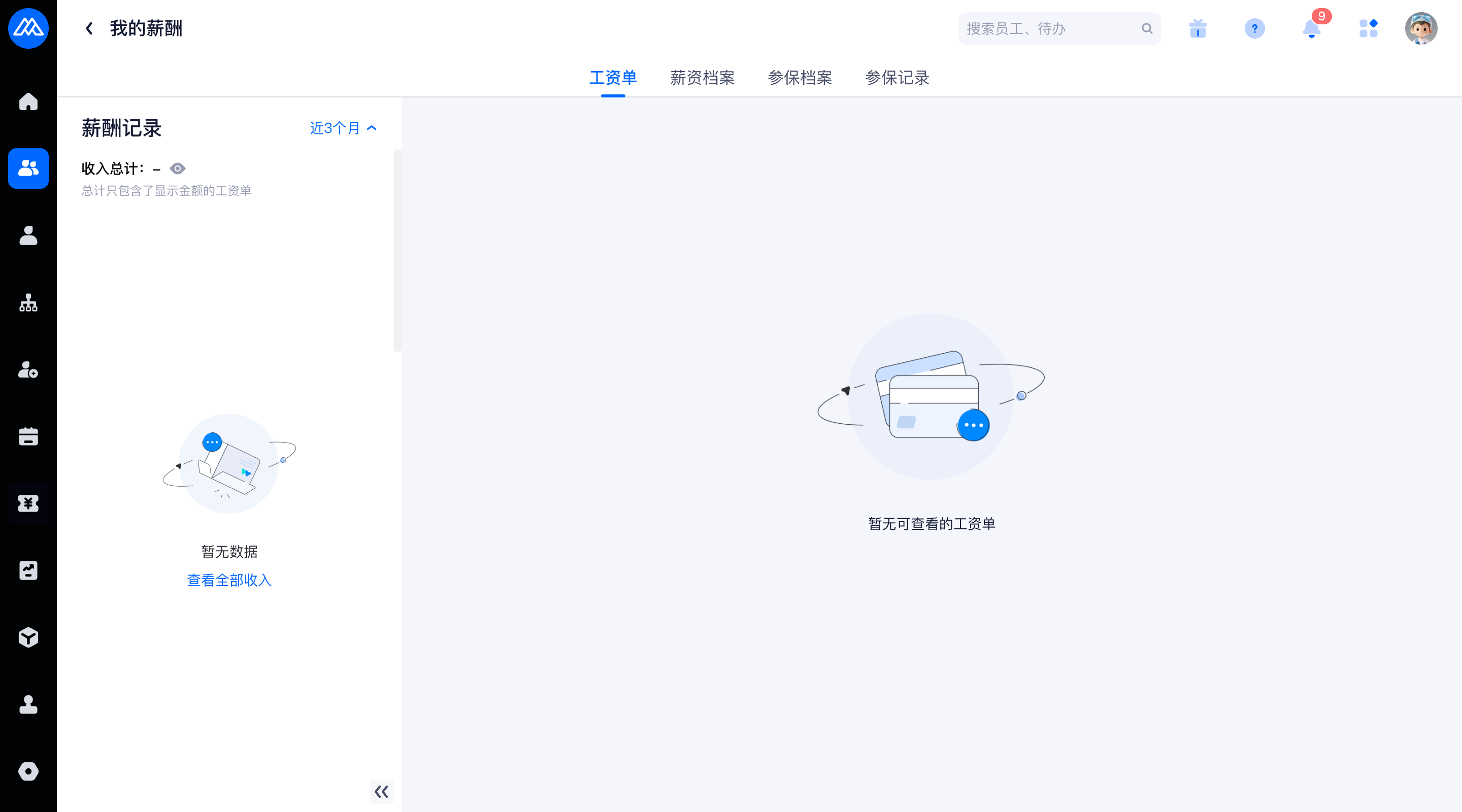Open the user avatar profile menu
The image size is (1462, 812).
[x=1420, y=28]
